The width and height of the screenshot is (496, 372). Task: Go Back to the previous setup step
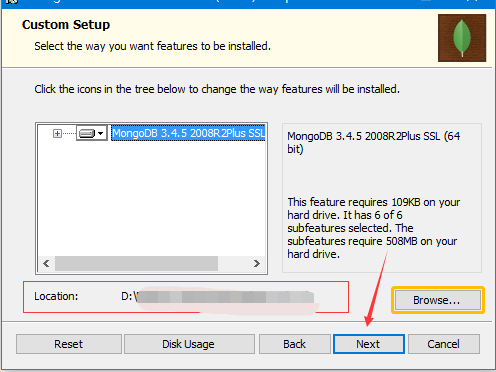pyautogui.click(x=295, y=344)
